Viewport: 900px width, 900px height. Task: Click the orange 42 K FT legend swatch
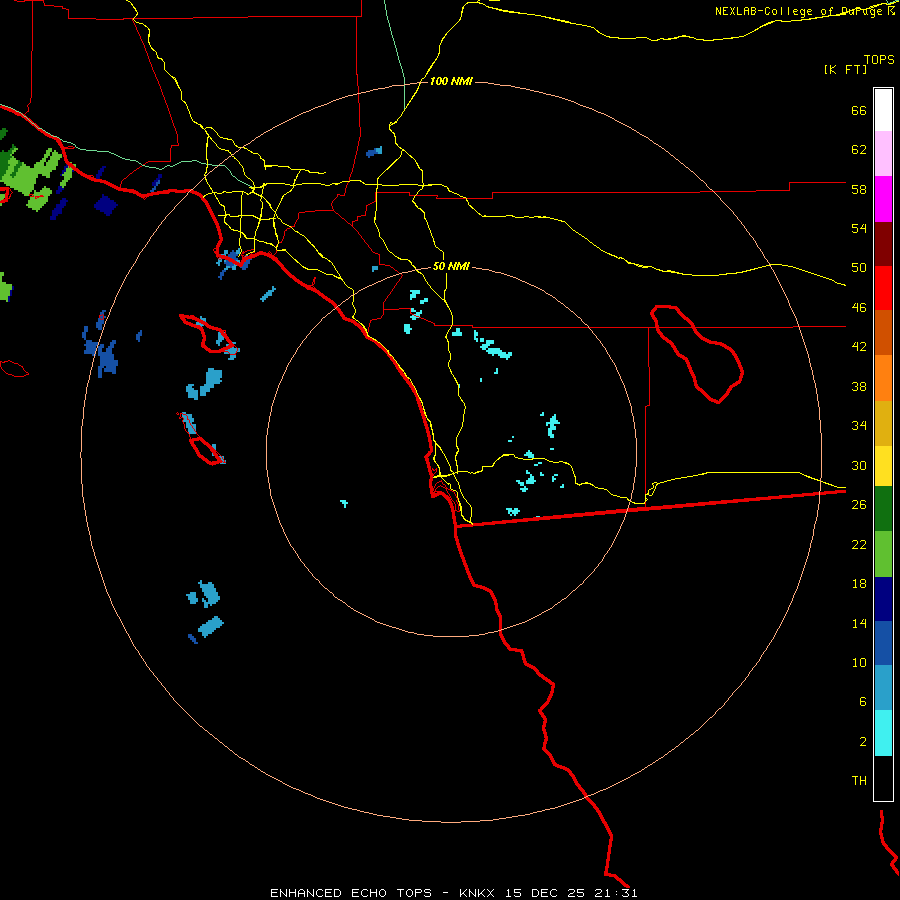click(883, 378)
